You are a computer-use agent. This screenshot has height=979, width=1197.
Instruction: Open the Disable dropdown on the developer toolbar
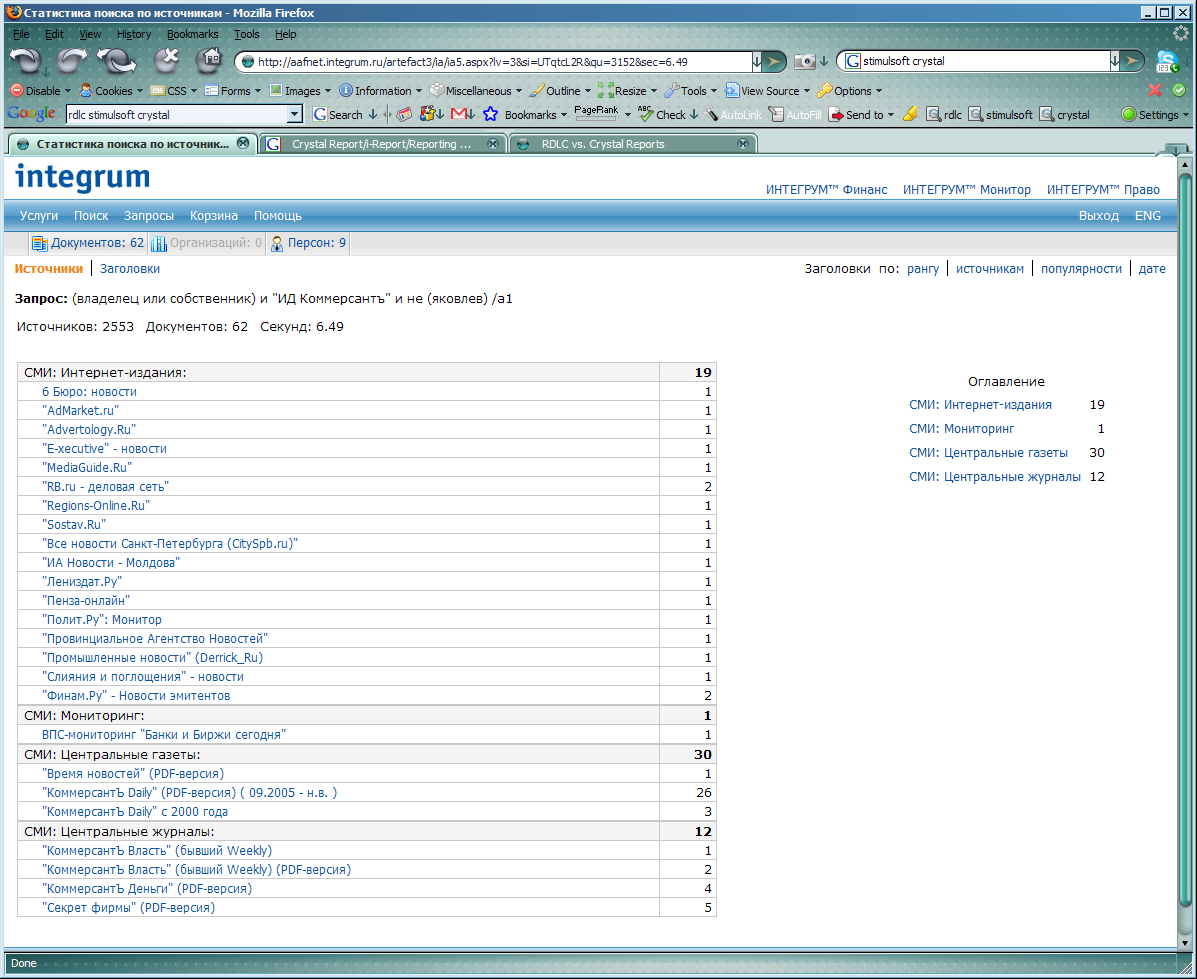[x=40, y=91]
